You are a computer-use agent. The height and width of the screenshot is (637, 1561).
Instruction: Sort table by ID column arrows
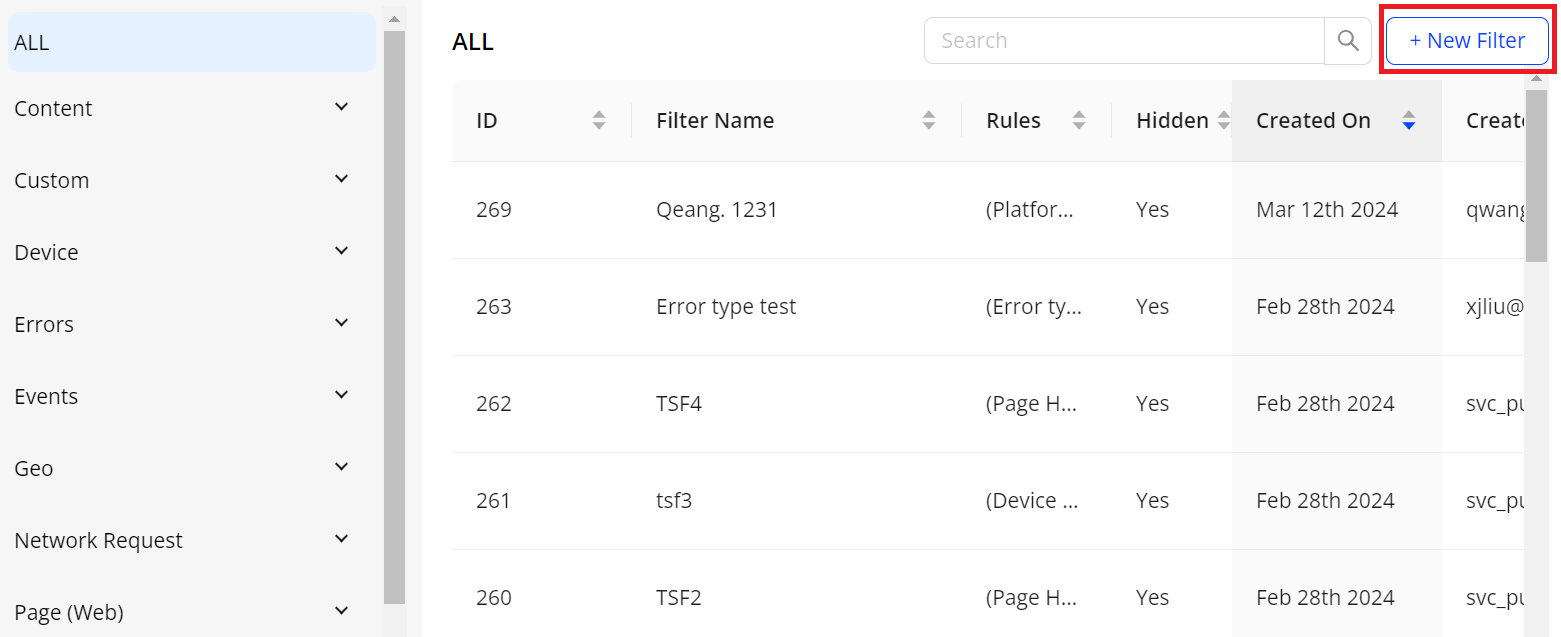pos(599,121)
